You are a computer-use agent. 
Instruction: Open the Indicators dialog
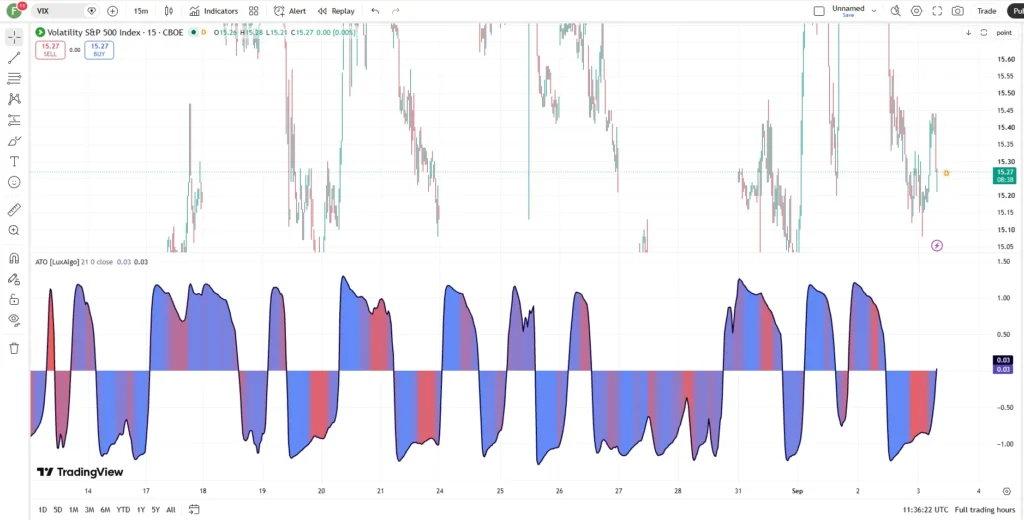coord(214,11)
